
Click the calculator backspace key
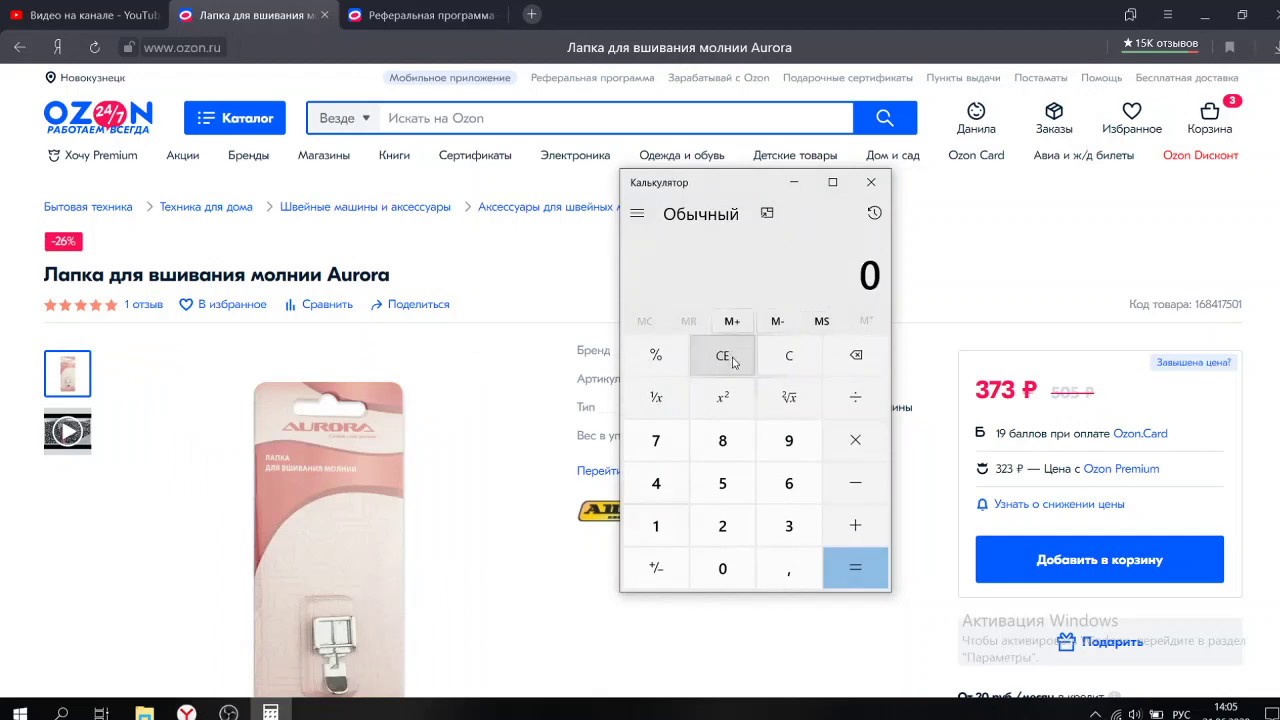click(x=855, y=356)
